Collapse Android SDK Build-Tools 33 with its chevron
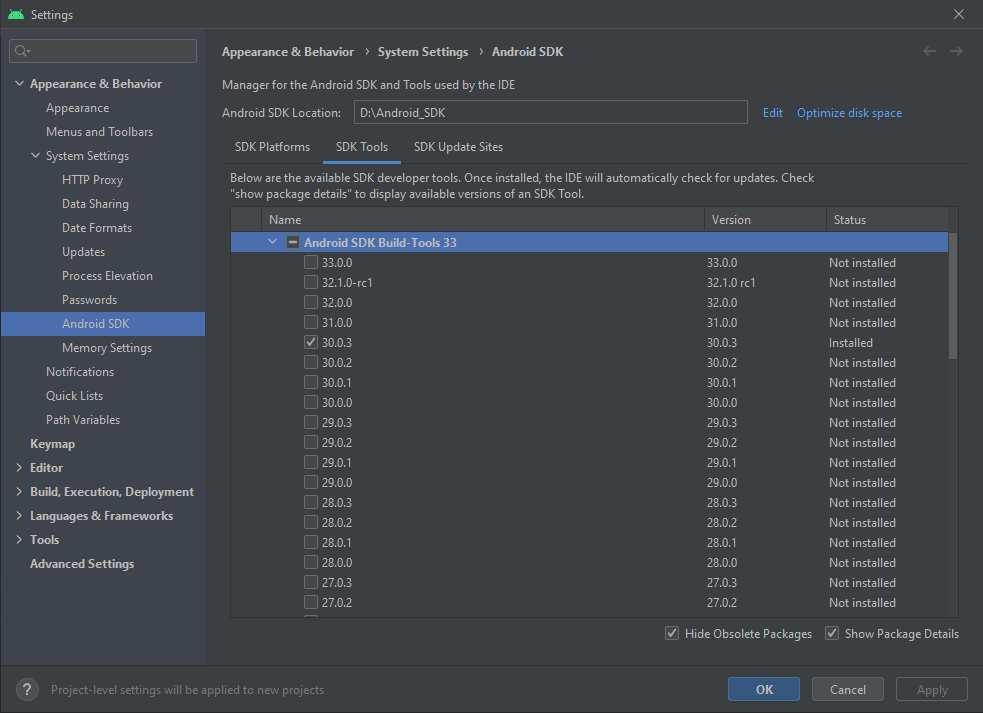Viewport: 983px width, 713px height. point(272,241)
